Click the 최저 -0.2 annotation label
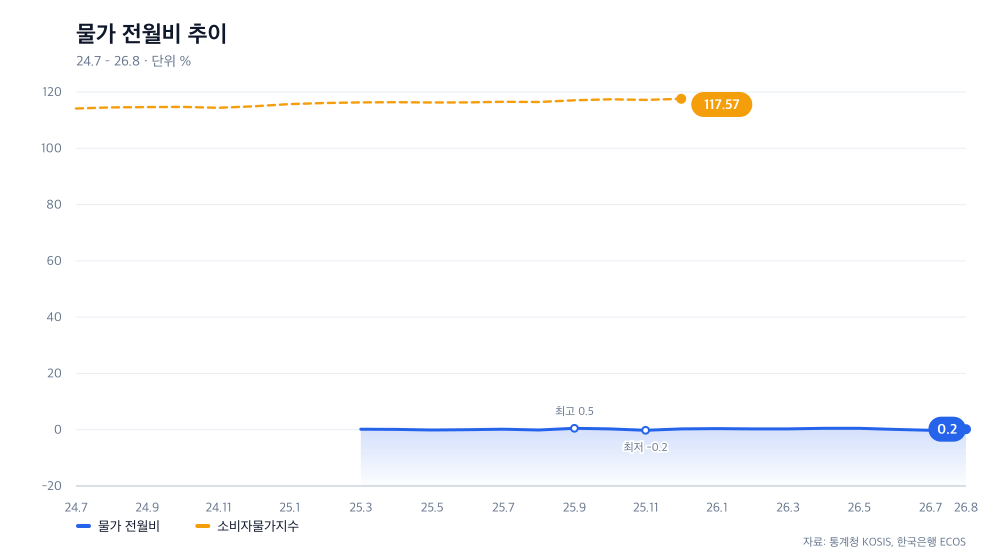This screenshot has height=560, width=1000. click(x=645, y=447)
